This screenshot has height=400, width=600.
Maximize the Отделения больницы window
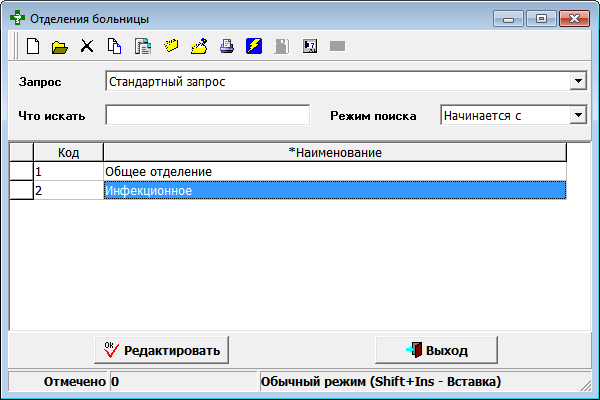541,18
